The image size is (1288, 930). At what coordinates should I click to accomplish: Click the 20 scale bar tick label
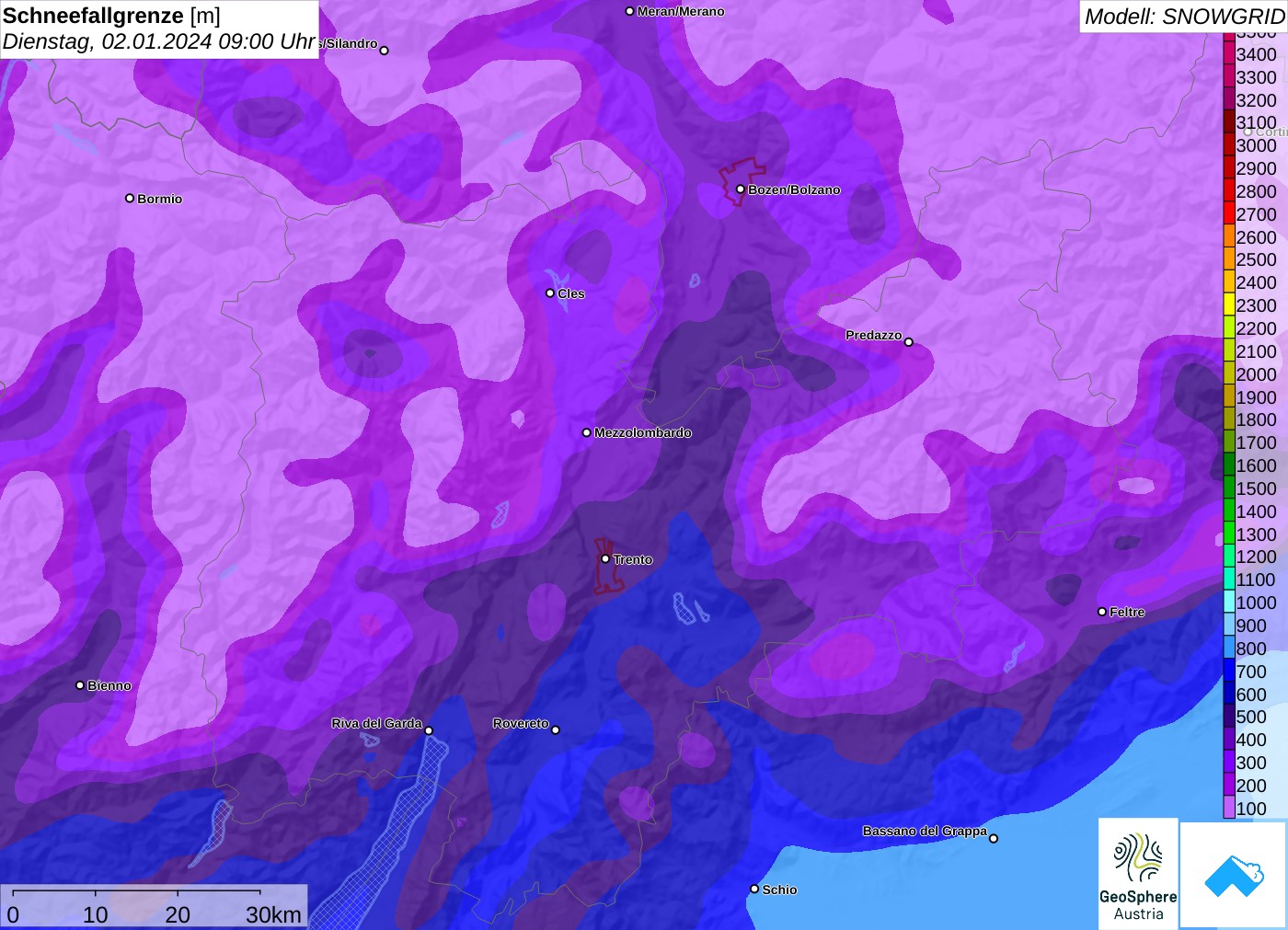point(178,914)
